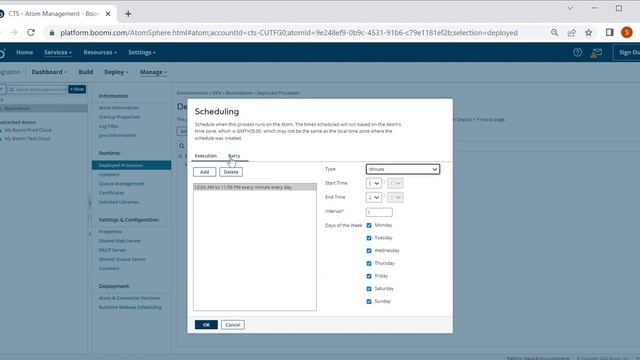Viewport: 640px width, 360px height.
Task: Confirm scheduling with OK button
Action: 206,325
